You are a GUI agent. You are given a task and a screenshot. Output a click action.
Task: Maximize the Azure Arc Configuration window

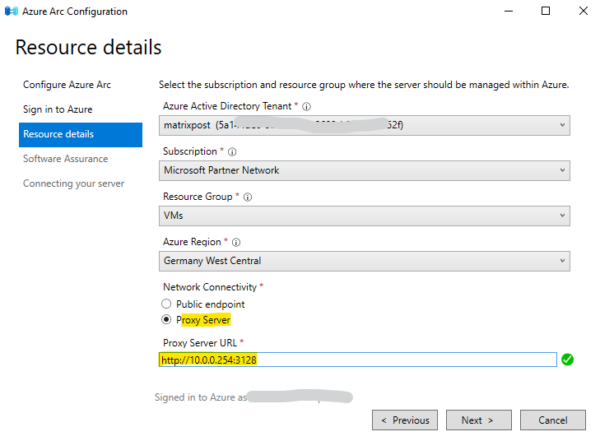[545, 11]
